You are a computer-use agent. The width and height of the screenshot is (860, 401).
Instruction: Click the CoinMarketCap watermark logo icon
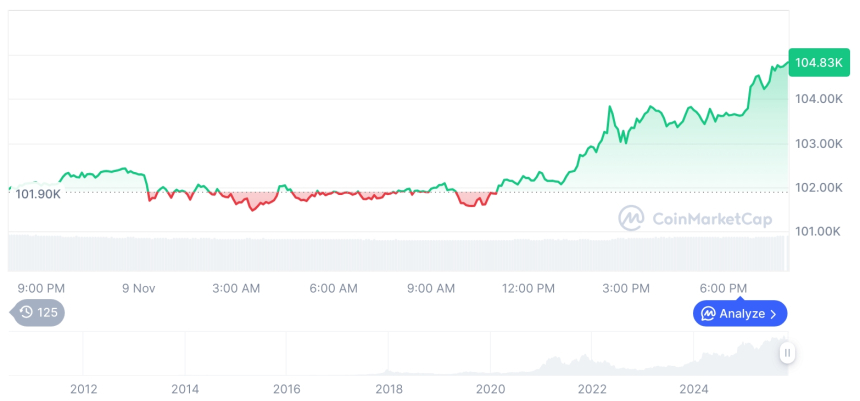(631, 219)
